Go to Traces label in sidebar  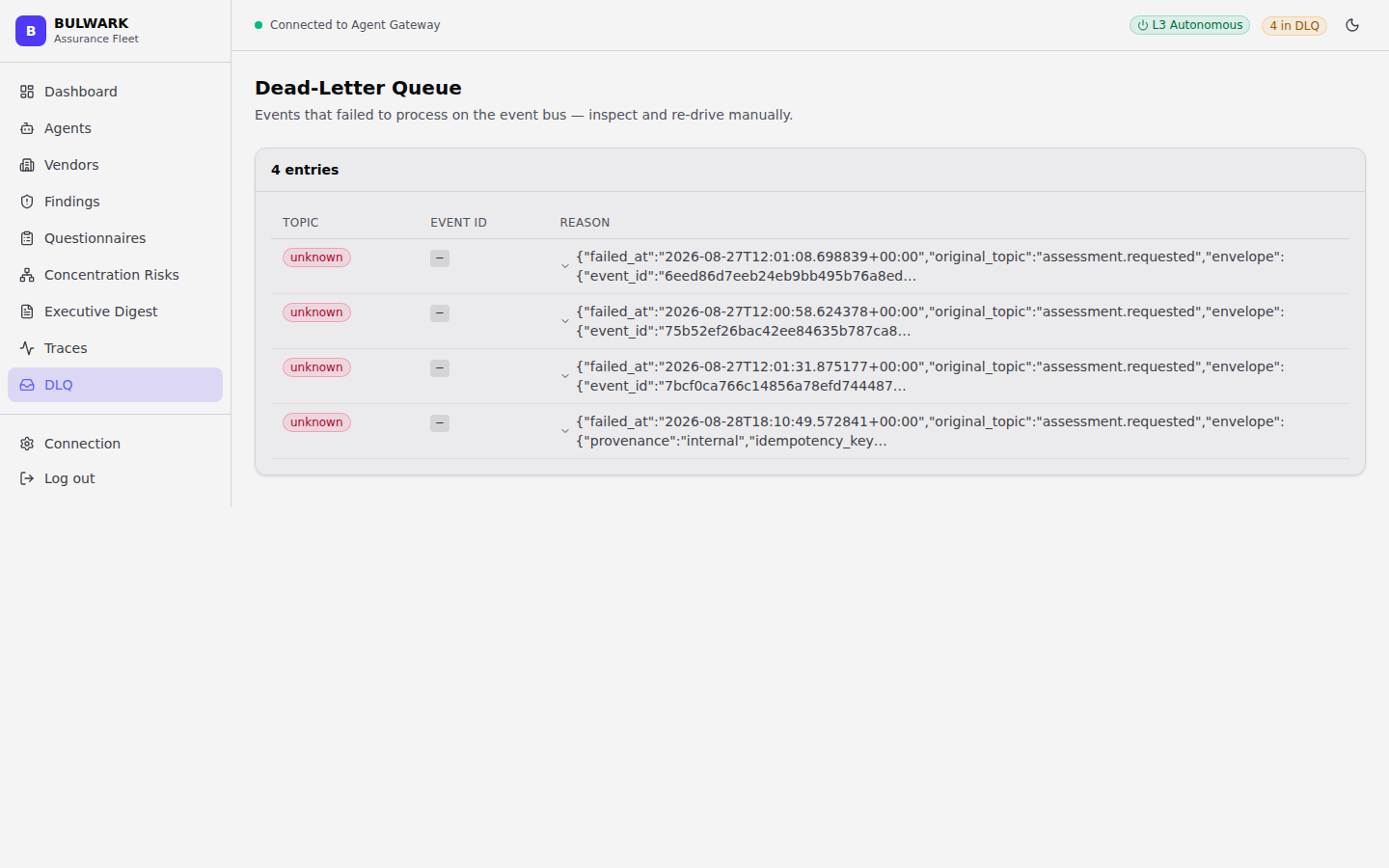tap(66, 348)
